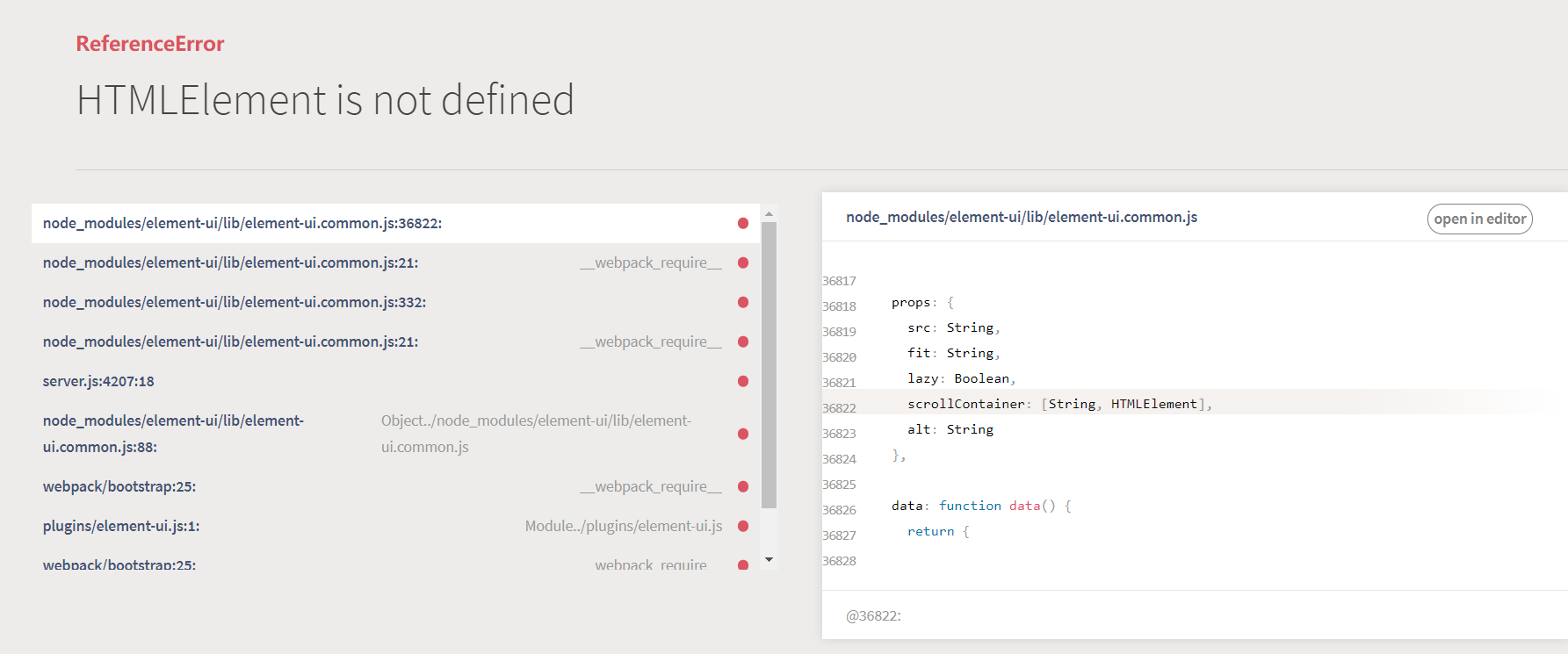Click line number 36818 in code gutter

click(839, 306)
